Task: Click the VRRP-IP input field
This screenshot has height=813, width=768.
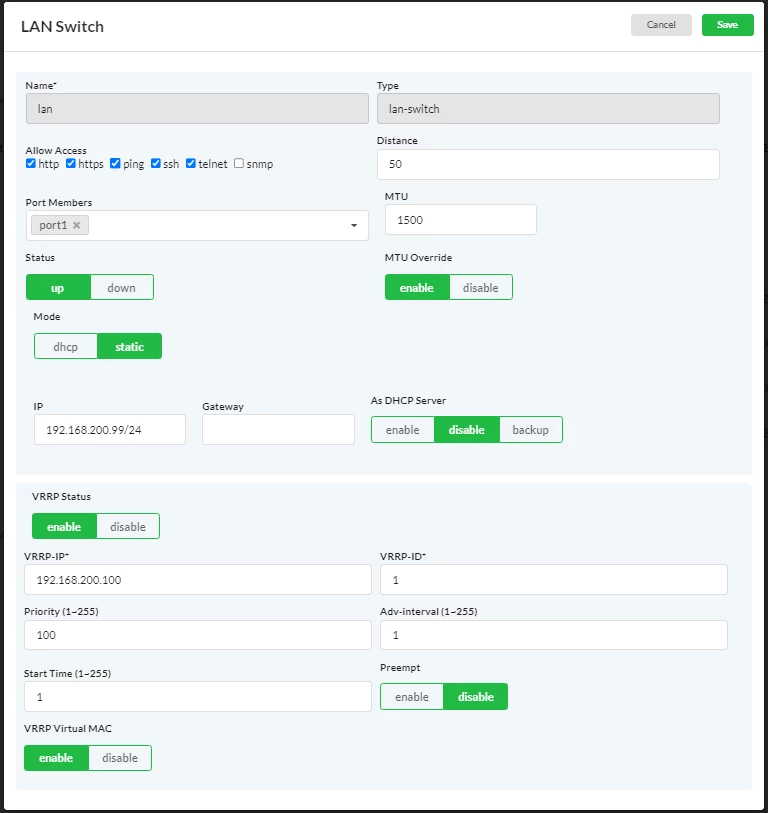Action: tap(198, 580)
